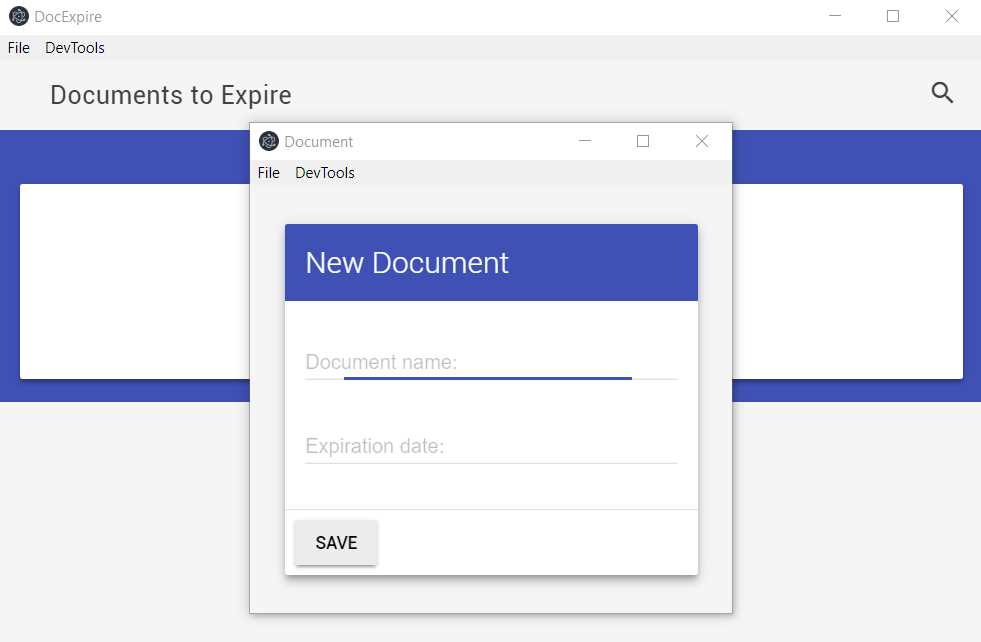
Task: Click the swirl logo beside 'Document' title
Action: 268,141
